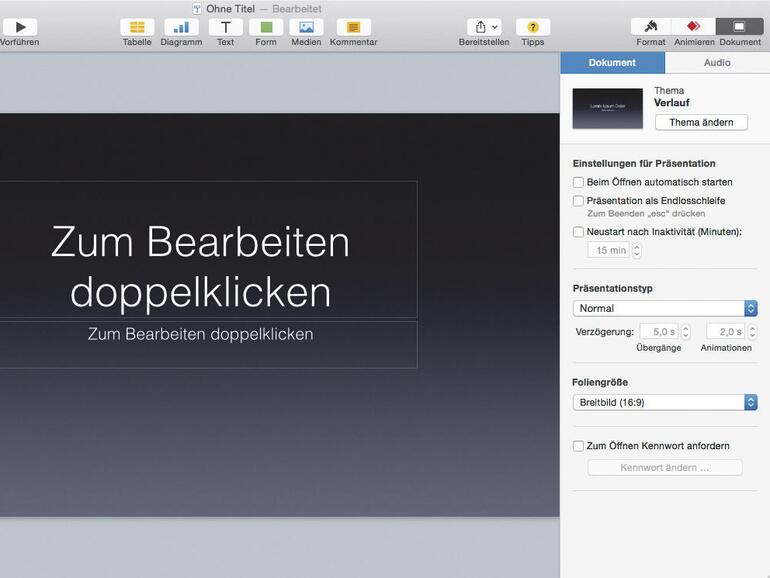Select the Dokument tab in sidebar
This screenshot has width=770, height=578.
(x=612, y=62)
